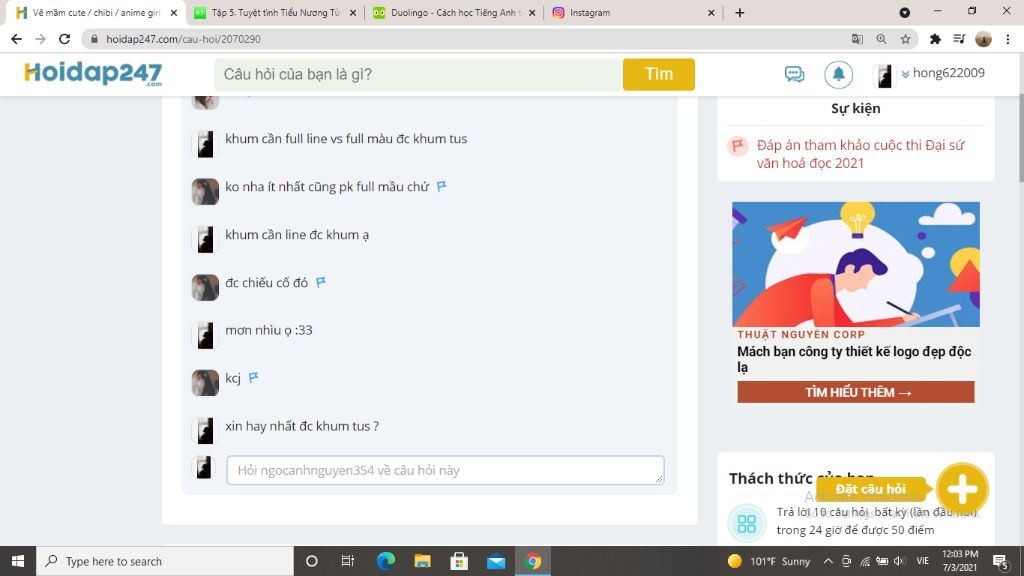Open the media control icon in Chrome toolbar

[x=959, y=39]
